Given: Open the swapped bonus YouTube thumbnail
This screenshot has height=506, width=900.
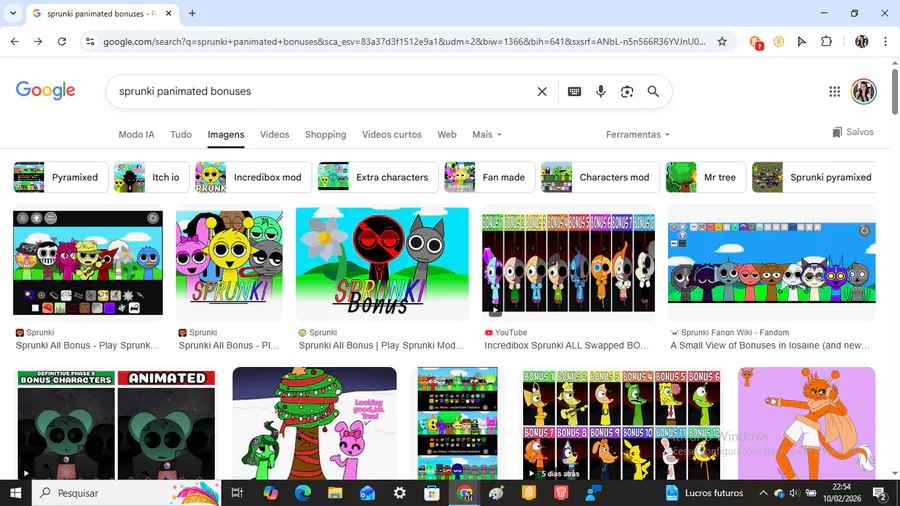Looking at the screenshot, I should (568, 263).
